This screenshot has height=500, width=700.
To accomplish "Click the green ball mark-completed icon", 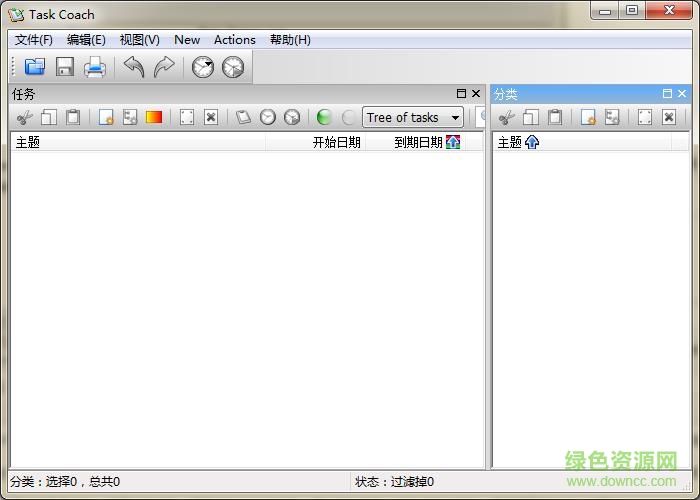I will (x=324, y=117).
